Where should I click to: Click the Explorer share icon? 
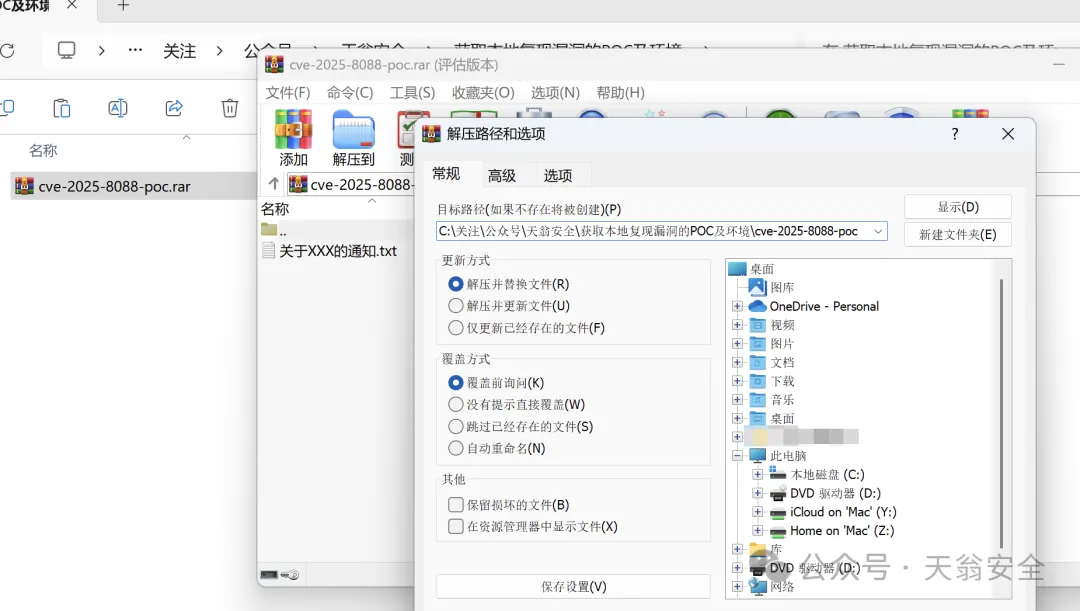(174, 108)
